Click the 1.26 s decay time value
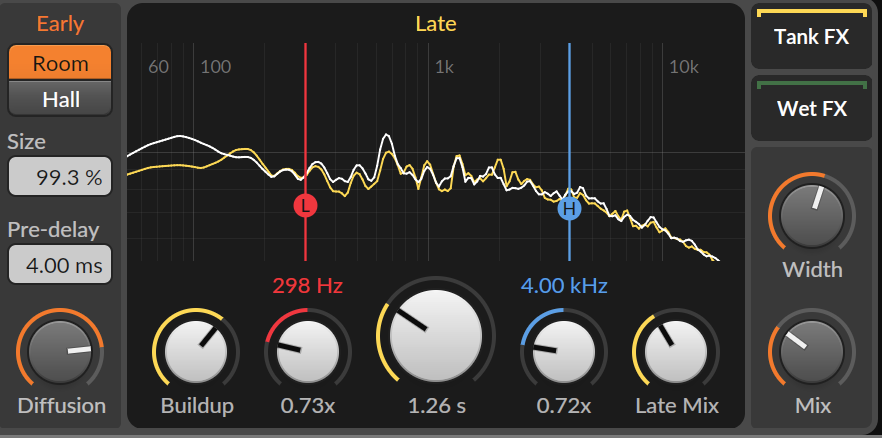The height and width of the screenshot is (438, 882). coord(437,406)
